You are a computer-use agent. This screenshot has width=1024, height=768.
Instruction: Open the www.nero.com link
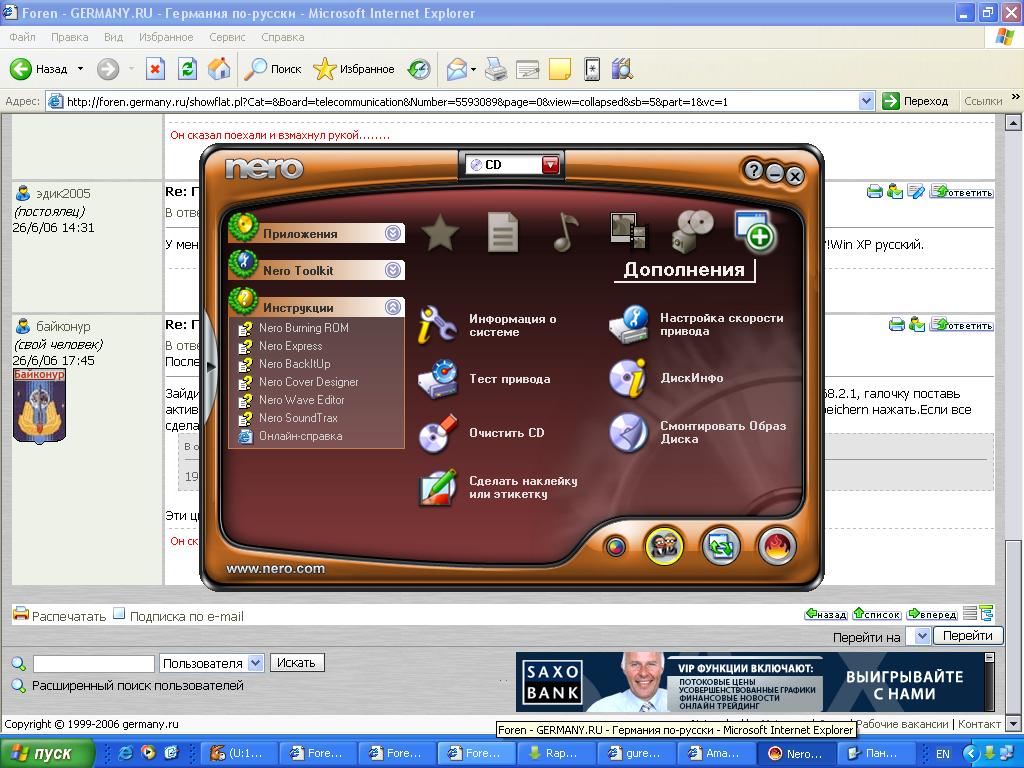pyautogui.click(x=276, y=568)
